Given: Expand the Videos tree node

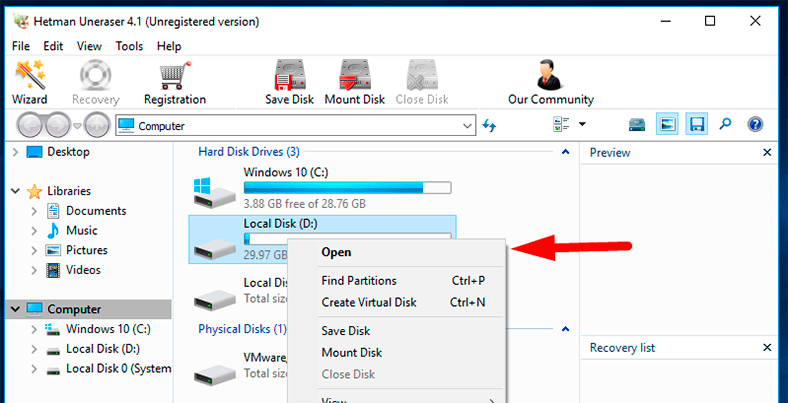Looking at the screenshot, I should [x=34, y=270].
